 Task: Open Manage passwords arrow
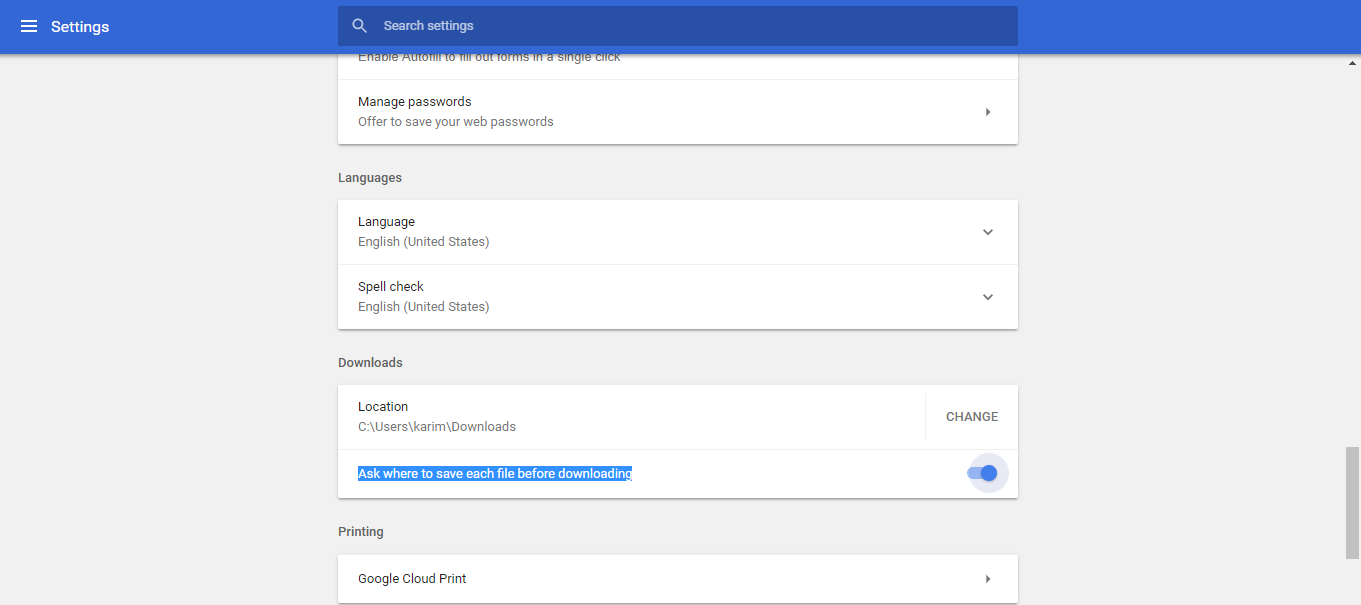[x=988, y=112]
